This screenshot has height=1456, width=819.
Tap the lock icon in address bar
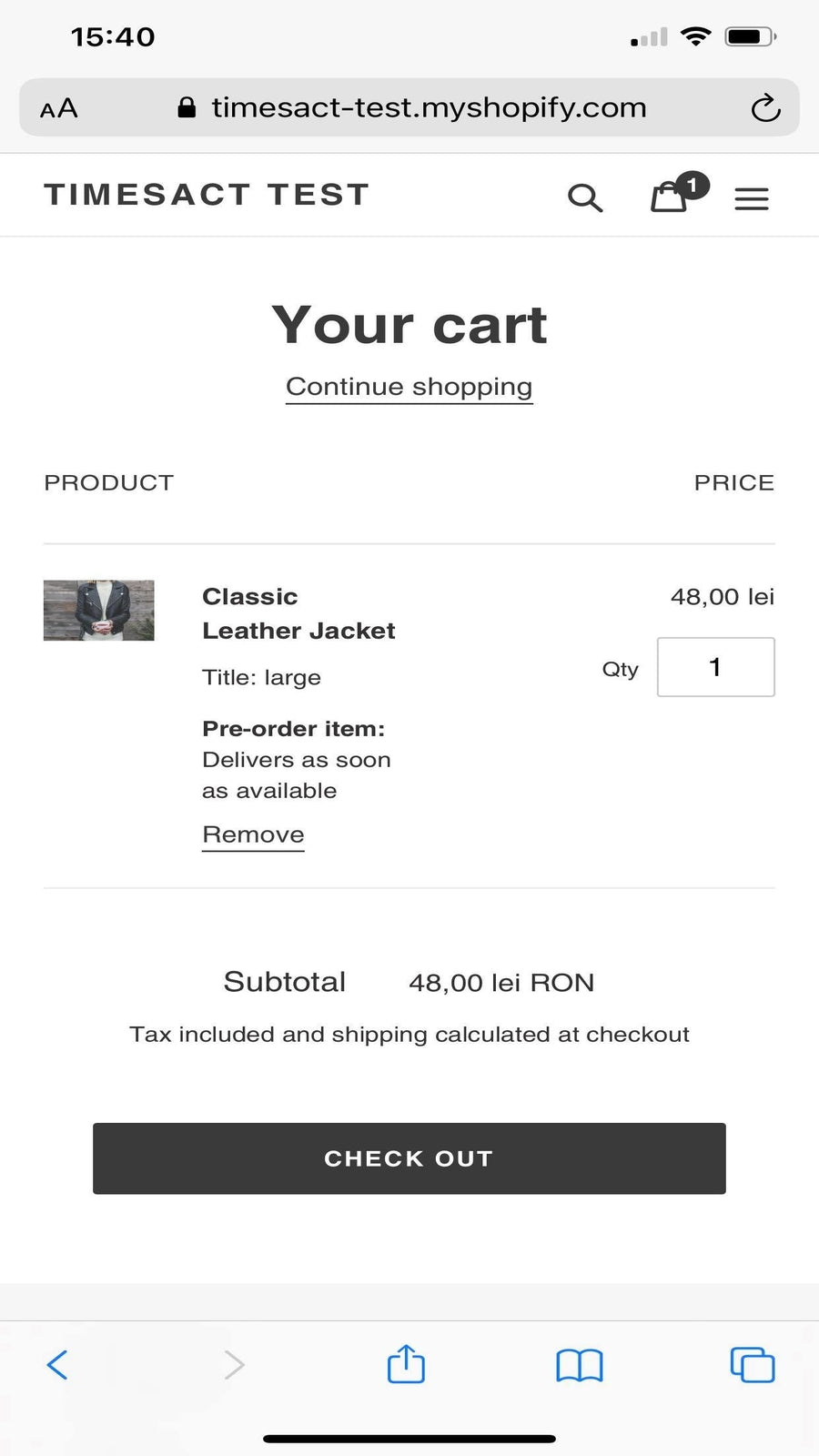tap(187, 108)
